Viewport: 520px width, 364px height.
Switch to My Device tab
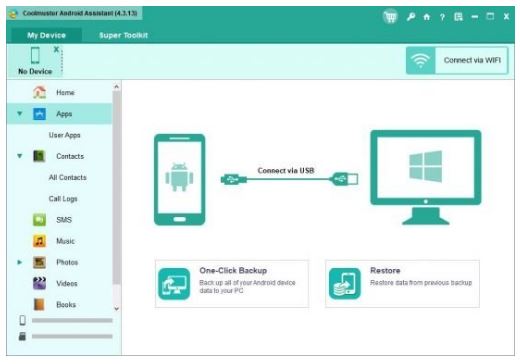(46, 35)
